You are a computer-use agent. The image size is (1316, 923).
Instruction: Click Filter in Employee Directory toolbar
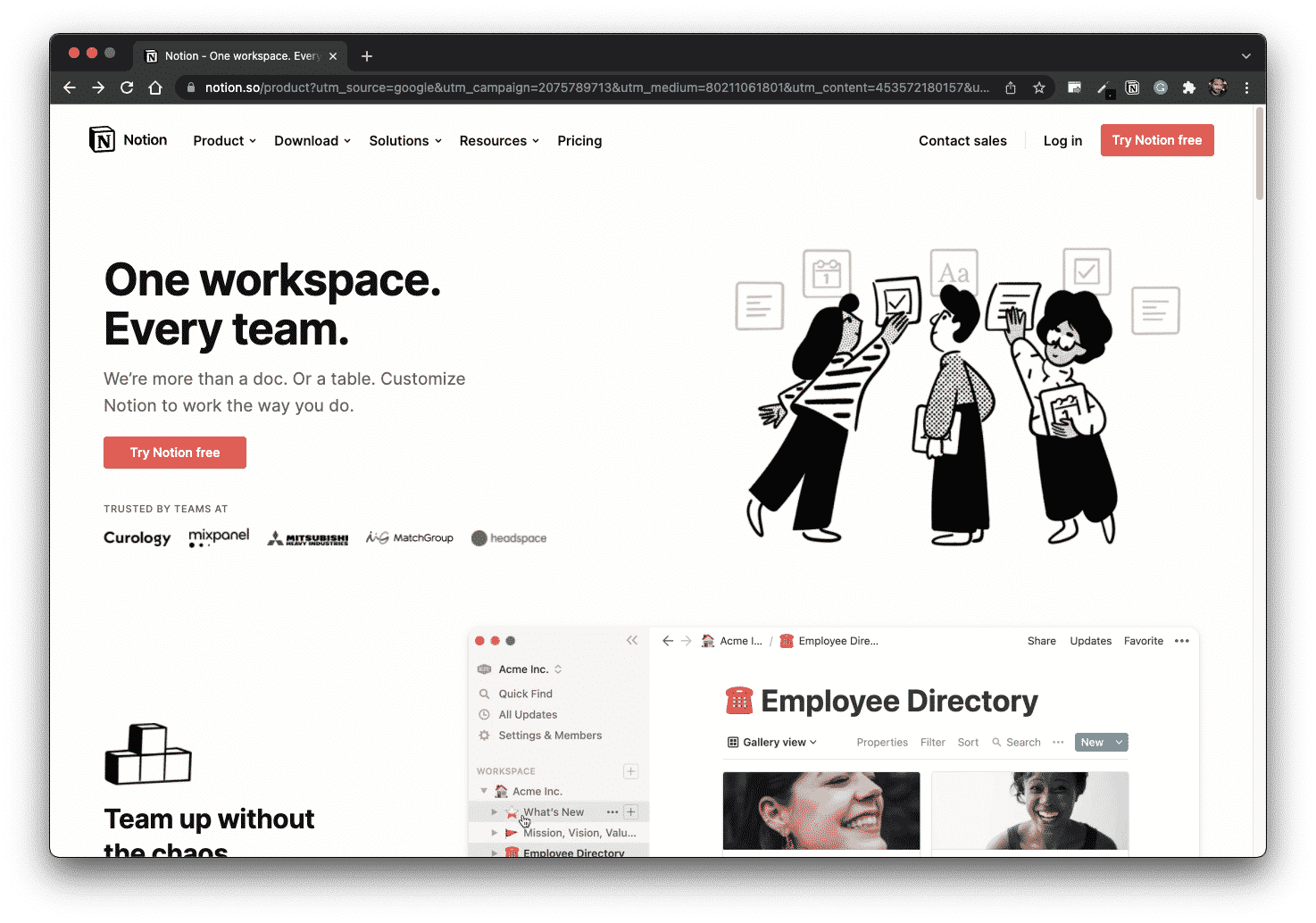[x=933, y=742]
